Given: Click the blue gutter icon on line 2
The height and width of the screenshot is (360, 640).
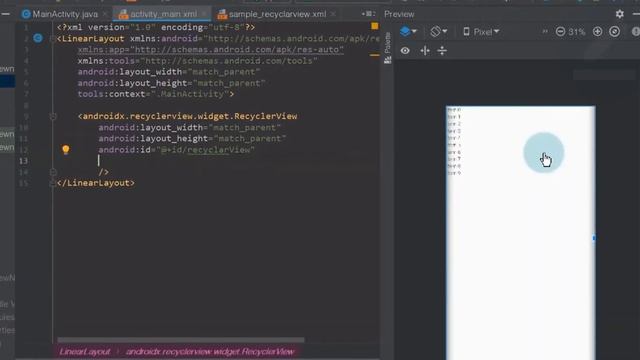Looking at the screenshot, I should point(38,38).
